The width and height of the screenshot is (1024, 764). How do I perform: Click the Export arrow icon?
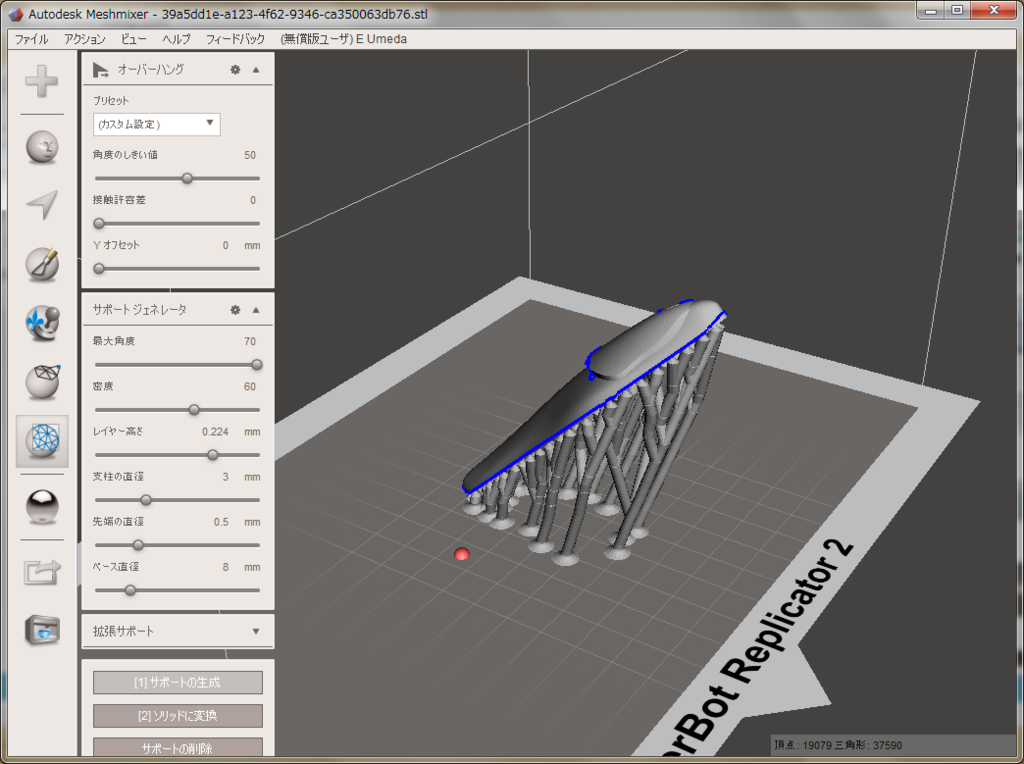pos(42,572)
